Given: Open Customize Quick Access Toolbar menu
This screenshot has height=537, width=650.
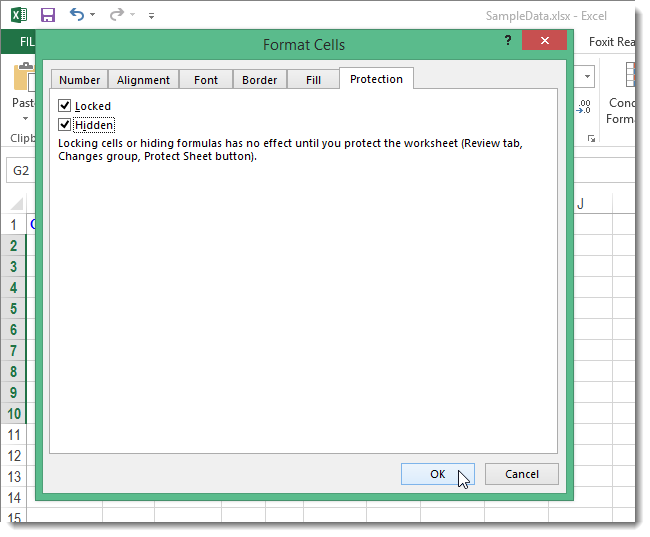Looking at the screenshot, I should coord(151,16).
